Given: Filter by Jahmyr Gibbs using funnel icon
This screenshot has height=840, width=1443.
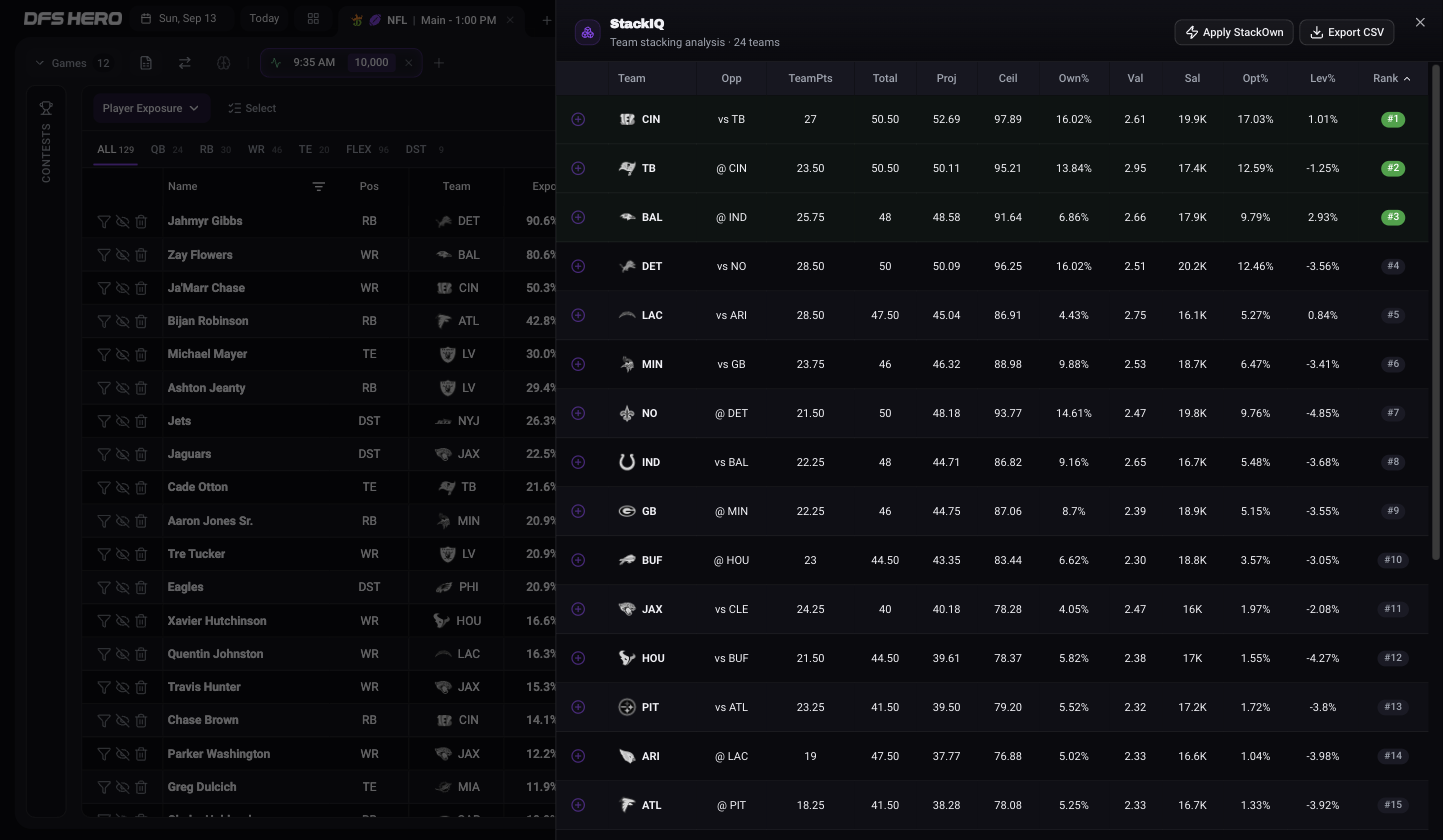Looking at the screenshot, I should point(104,221).
